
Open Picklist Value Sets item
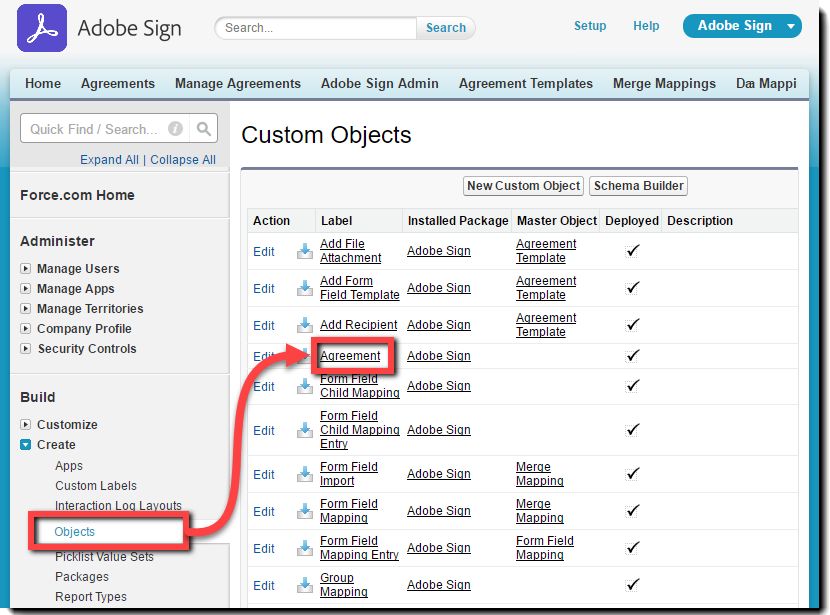pyautogui.click(x=104, y=557)
